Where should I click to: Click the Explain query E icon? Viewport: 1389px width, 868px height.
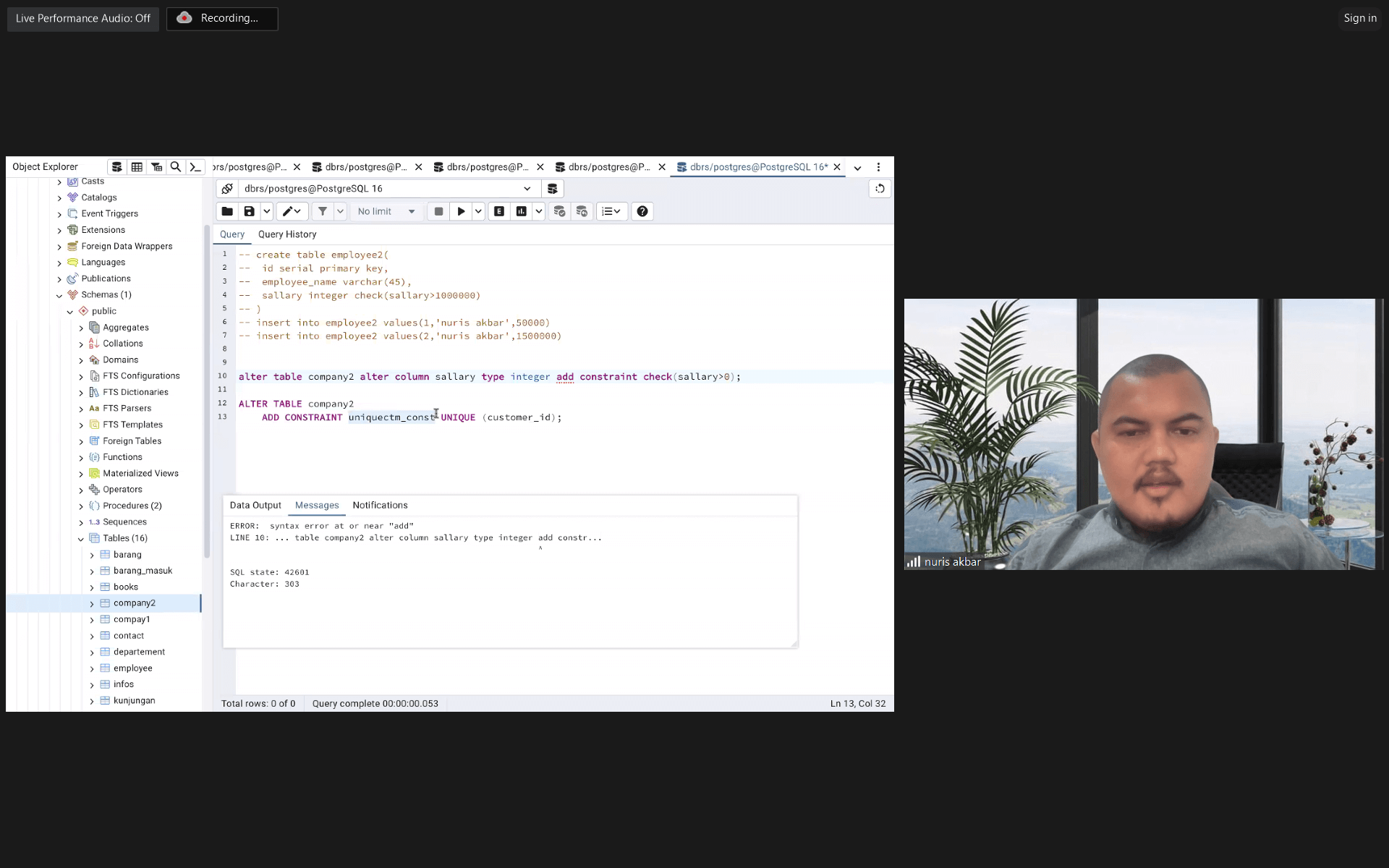[x=499, y=211]
